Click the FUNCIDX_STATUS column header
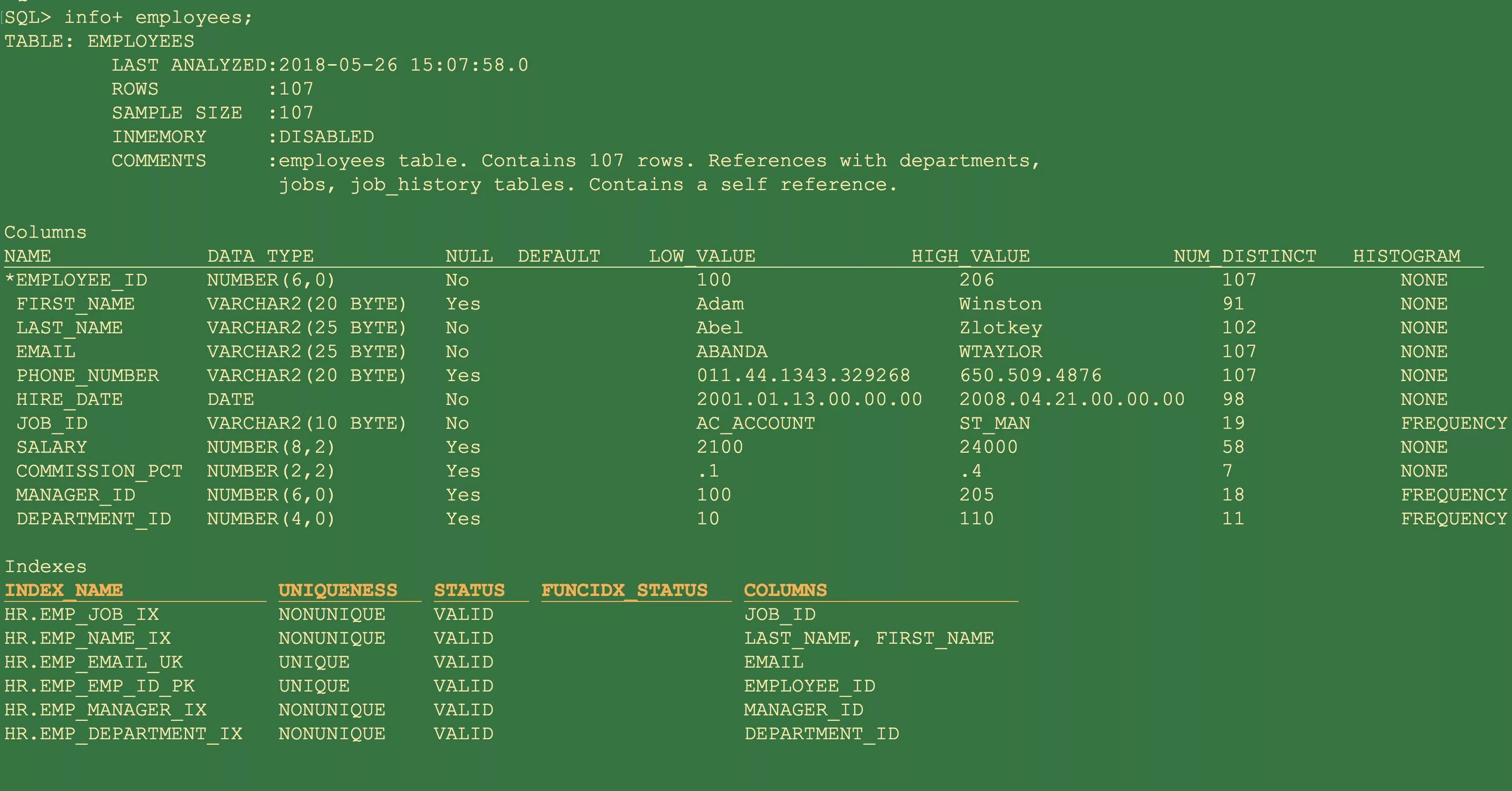 pos(624,590)
